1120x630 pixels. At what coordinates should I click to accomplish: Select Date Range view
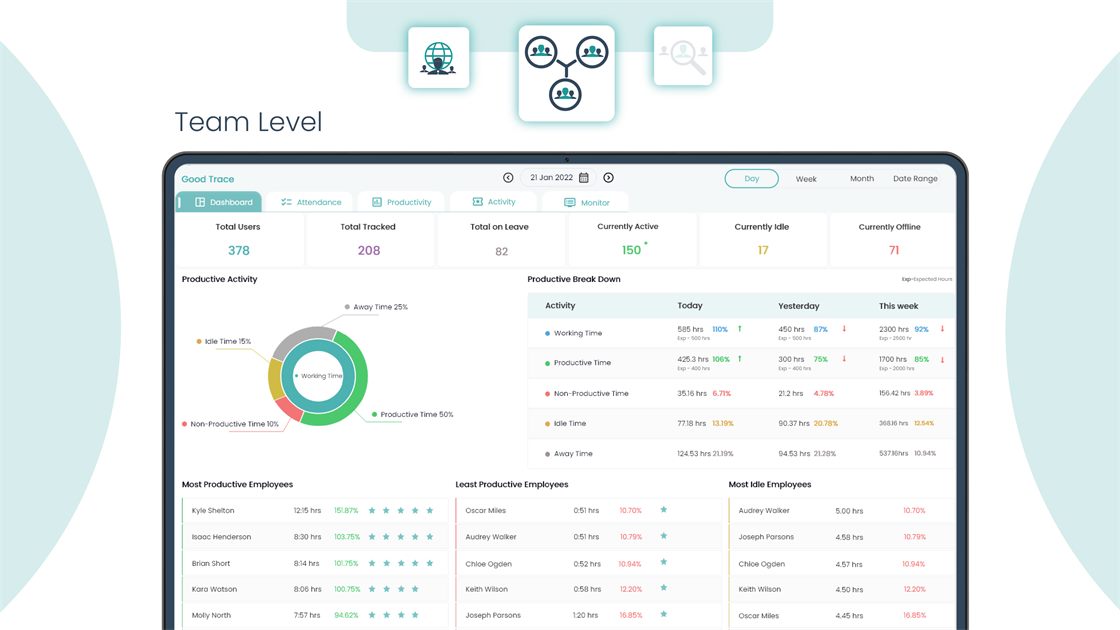[x=915, y=179]
